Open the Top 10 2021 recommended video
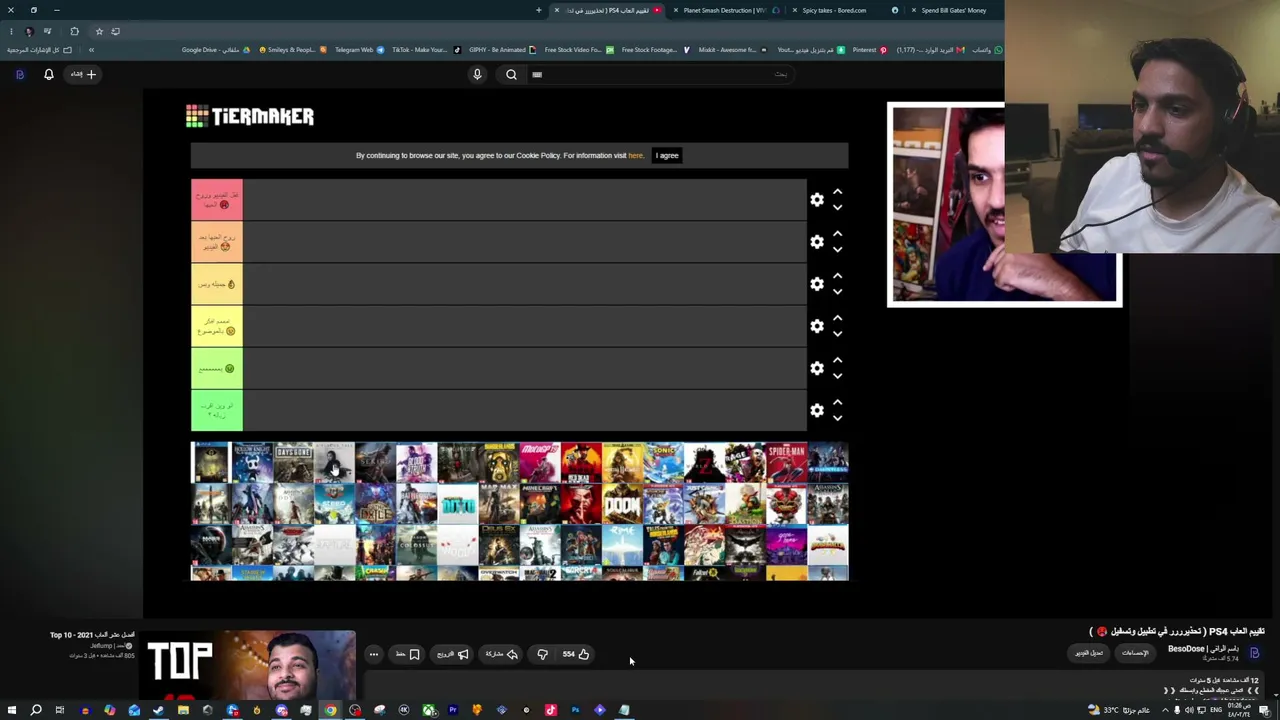The height and width of the screenshot is (720, 1280). tap(250, 665)
